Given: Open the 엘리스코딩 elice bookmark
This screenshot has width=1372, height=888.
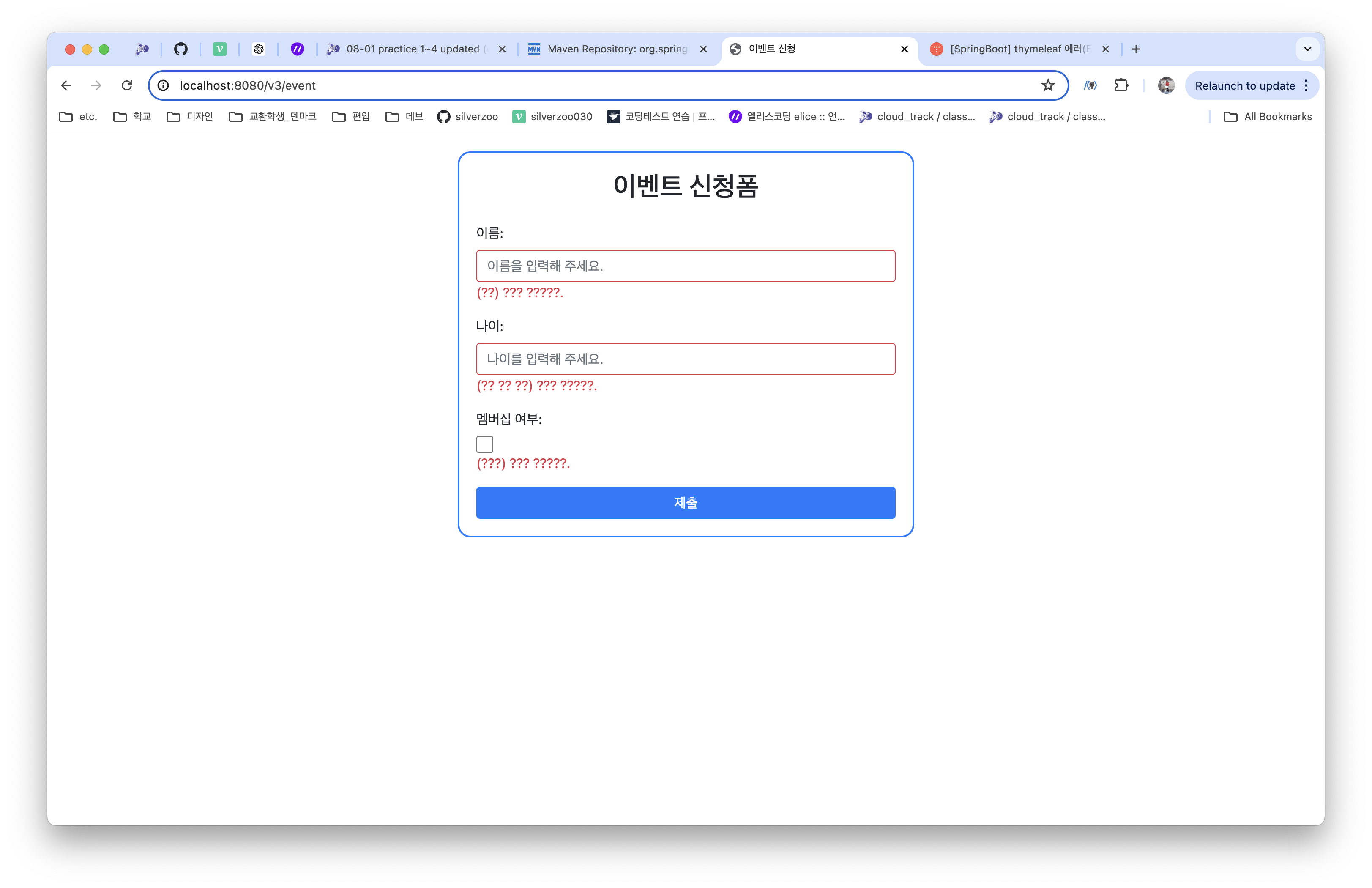Looking at the screenshot, I should point(787,116).
